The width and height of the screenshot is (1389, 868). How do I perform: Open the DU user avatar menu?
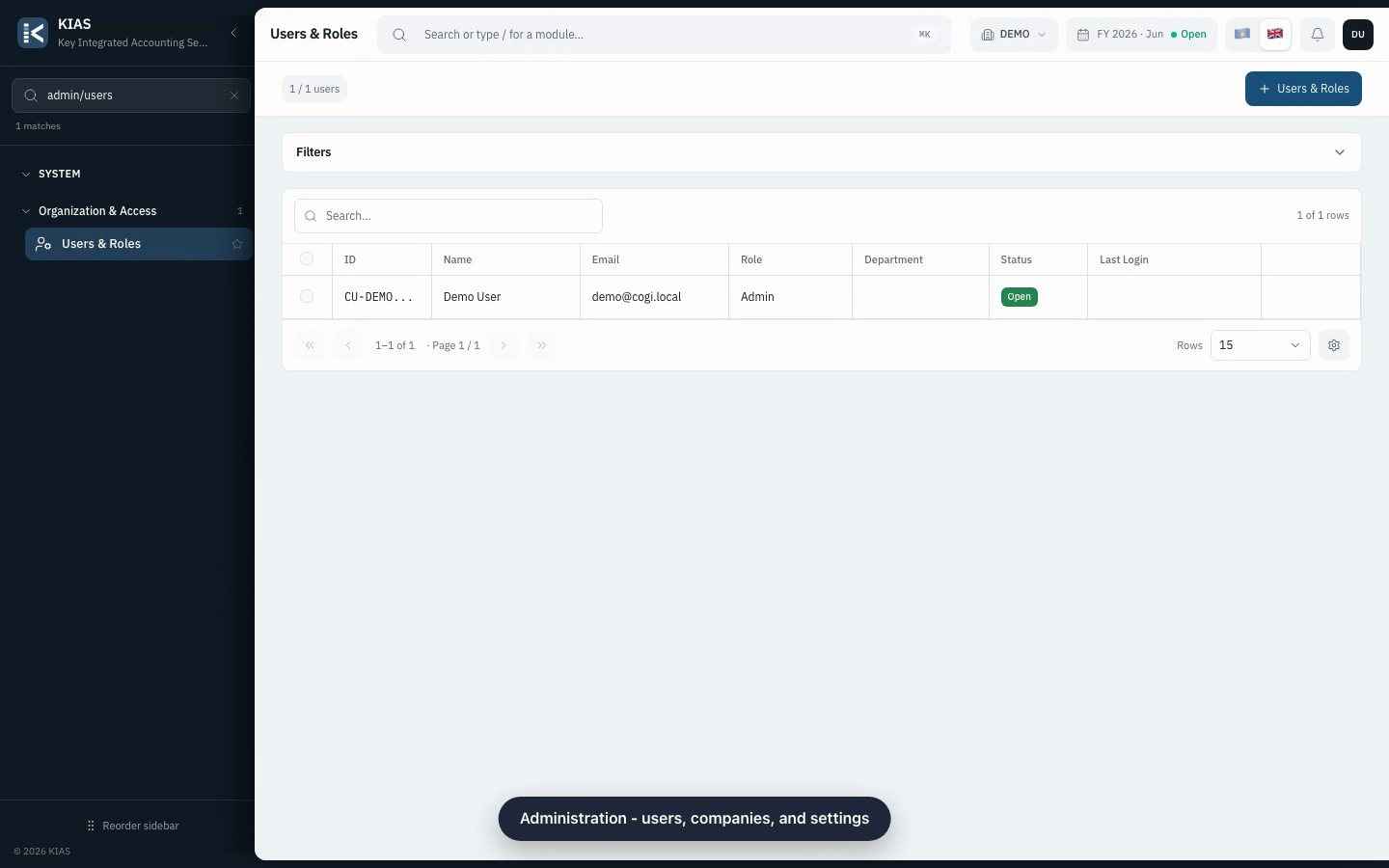1357,34
